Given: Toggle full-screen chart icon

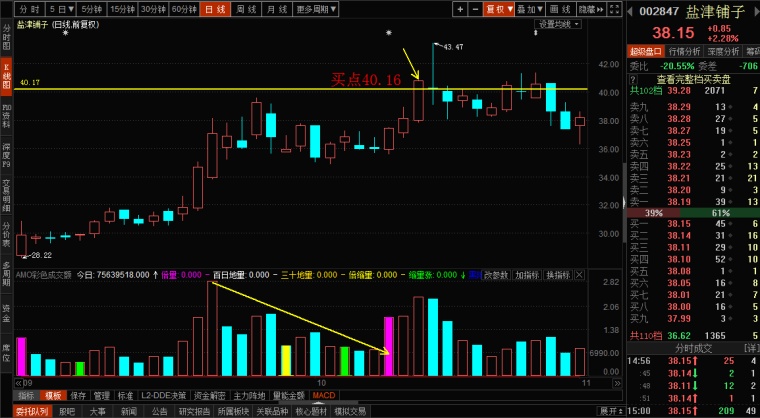Looking at the screenshot, I should point(612,8).
